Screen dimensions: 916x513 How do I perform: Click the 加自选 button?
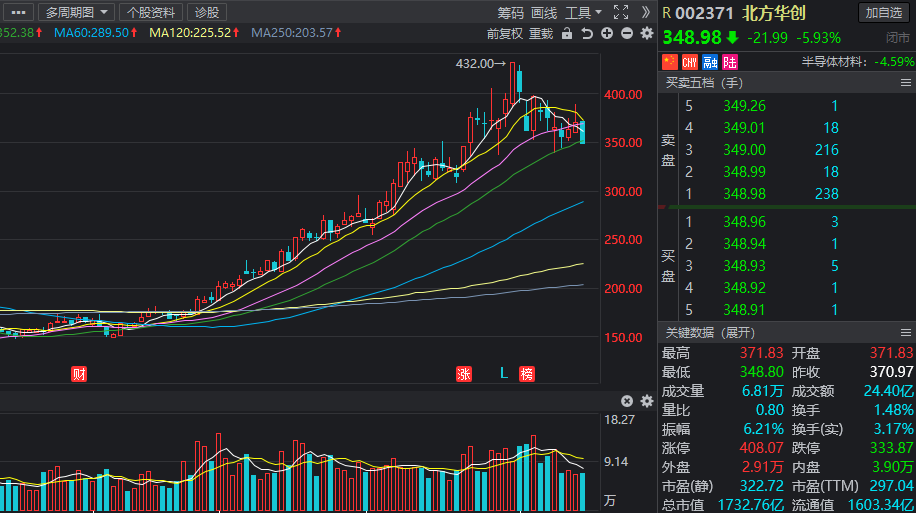(x=884, y=13)
